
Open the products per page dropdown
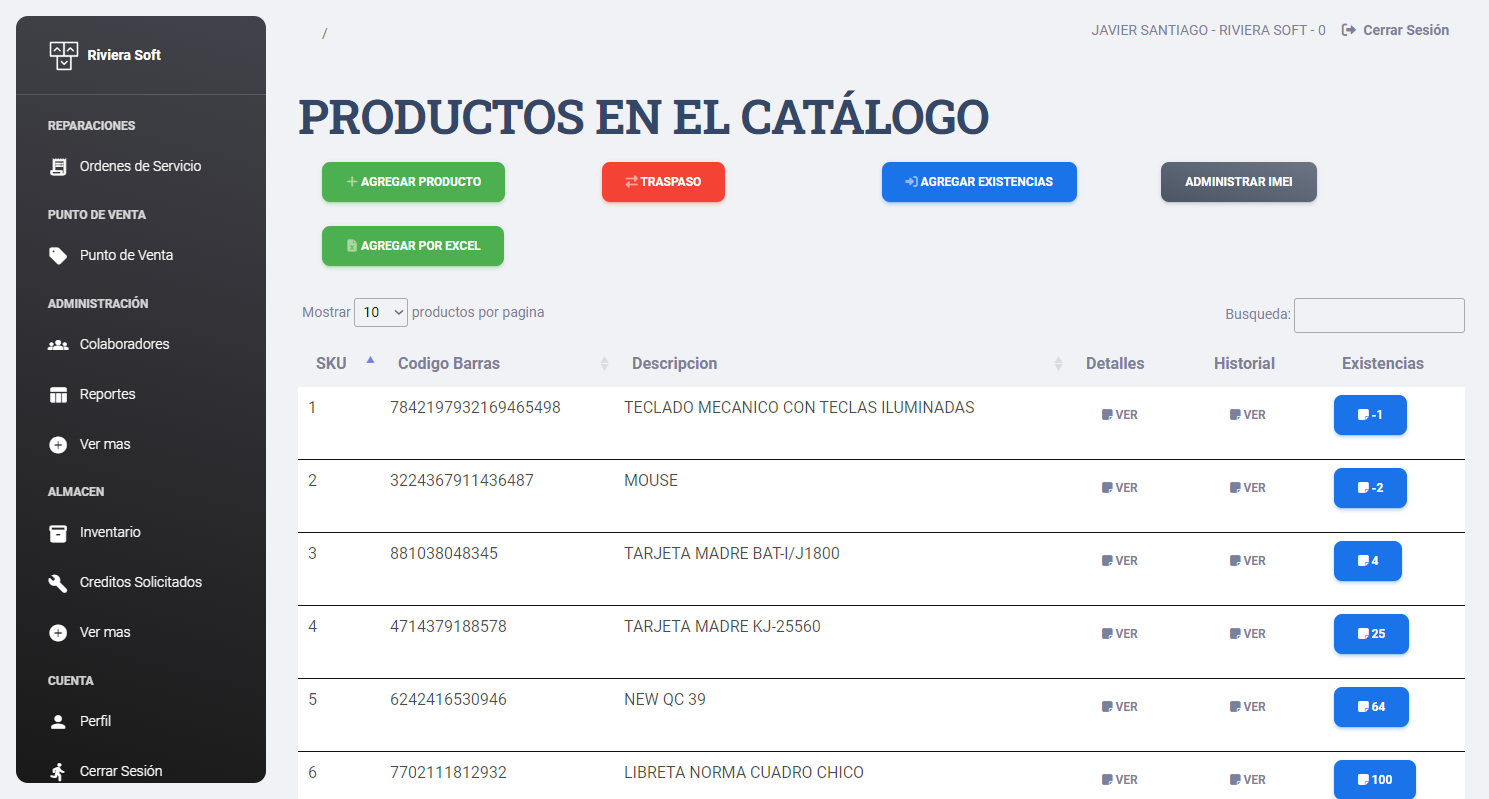(x=381, y=312)
